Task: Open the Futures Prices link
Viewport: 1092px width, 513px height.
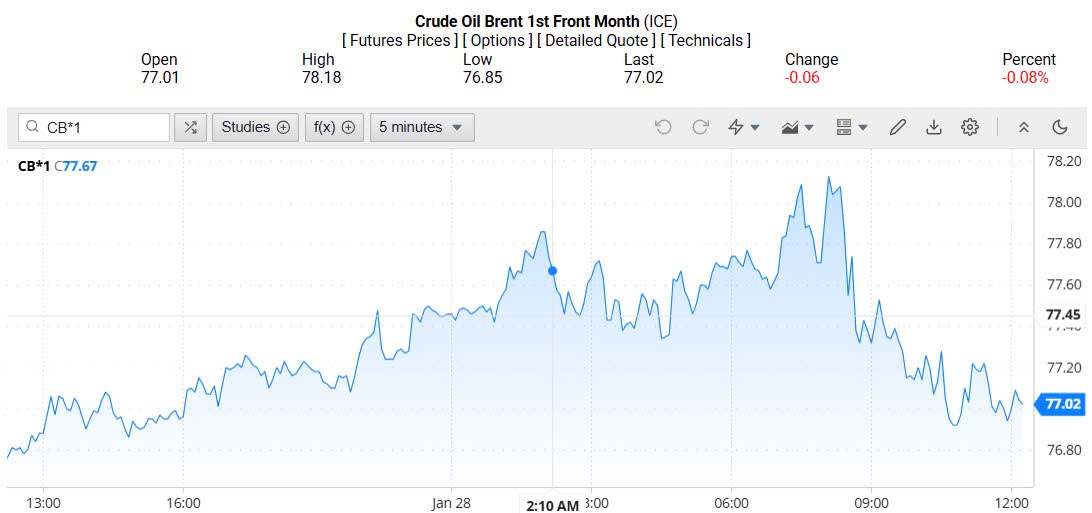Action: (x=400, y=40)
